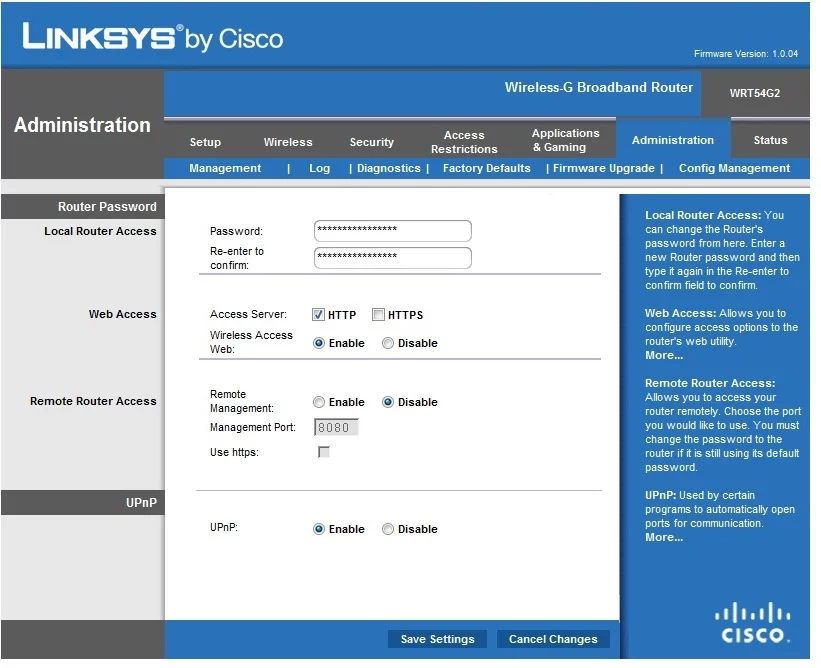Click the Wireless-G Broadband Router title
Image resolution: width=821 pixels, height=668 pixels.
click(x=598, y=87)
